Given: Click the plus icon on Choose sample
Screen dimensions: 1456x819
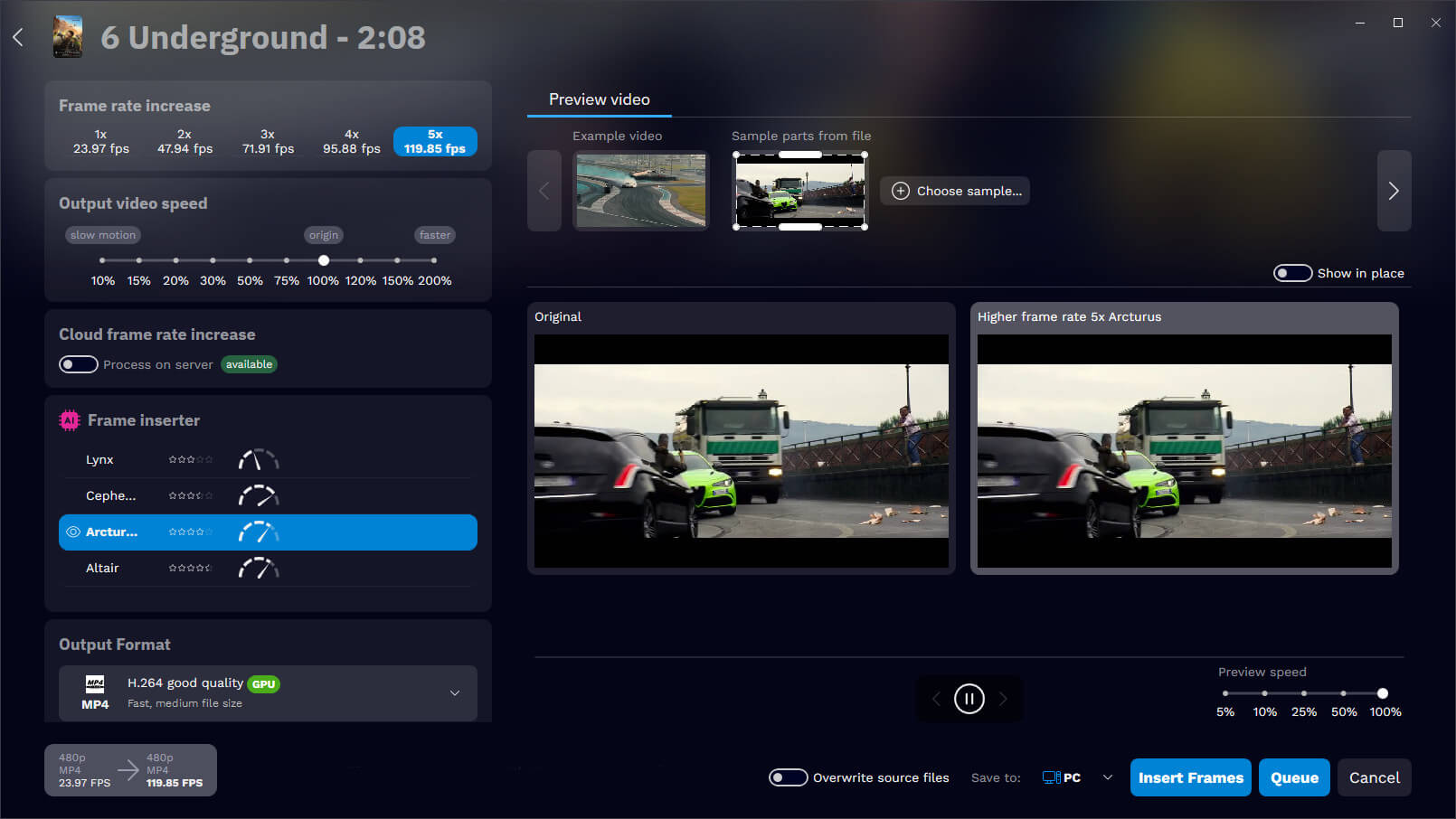Looking at the screenshot, I should point(901,191).
